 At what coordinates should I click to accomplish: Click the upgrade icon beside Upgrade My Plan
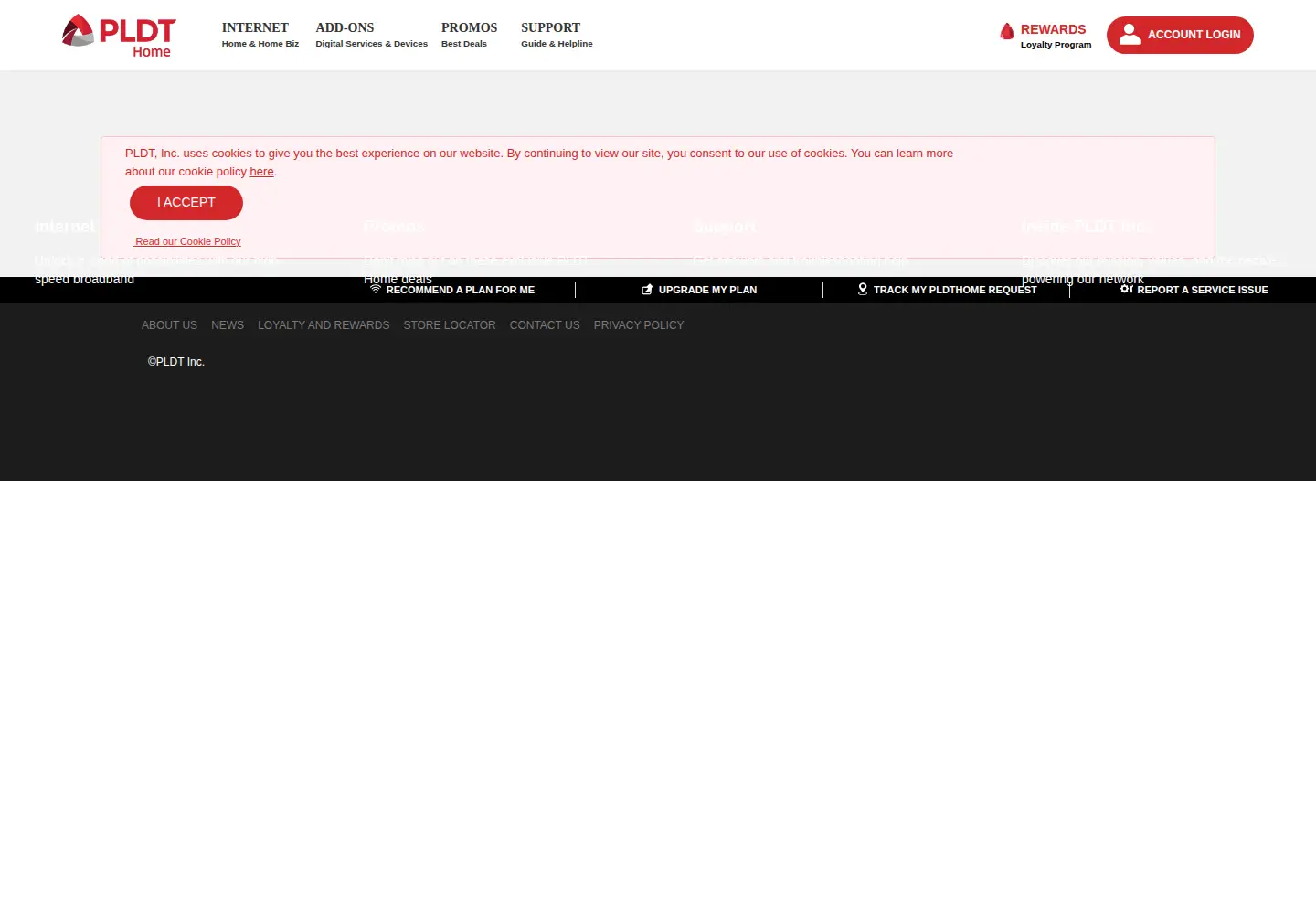point(647,290)
